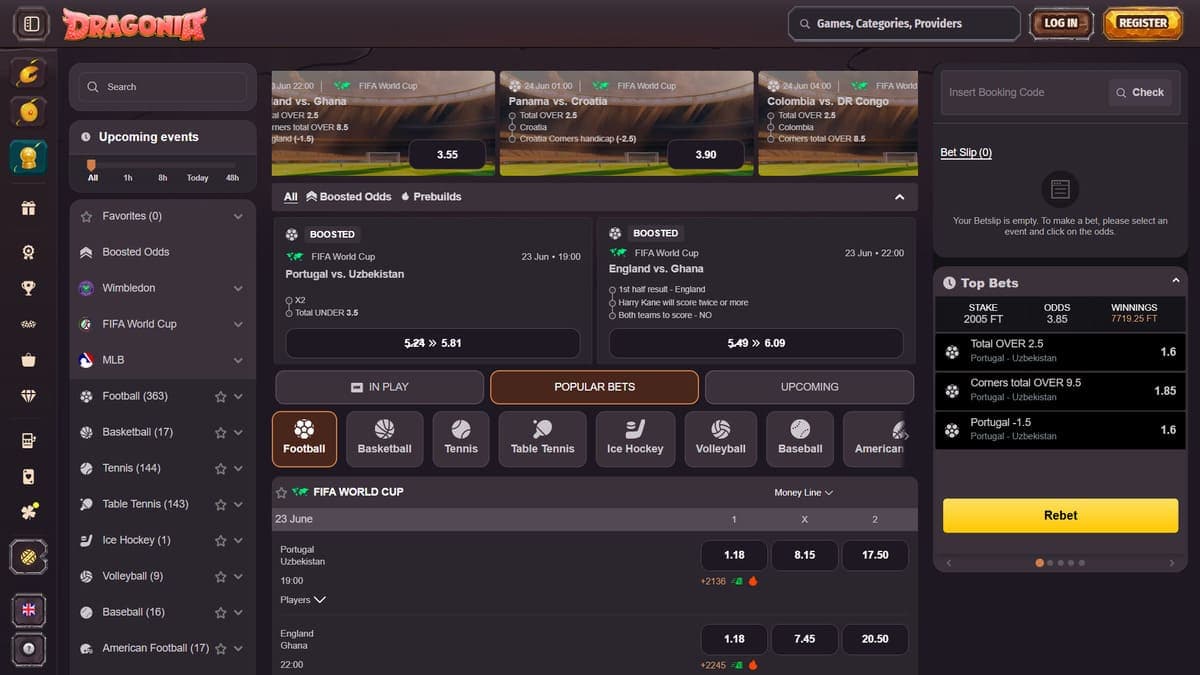1200x675 pixels.
Task: Open the UPCOMING tab
Action: 809,387
